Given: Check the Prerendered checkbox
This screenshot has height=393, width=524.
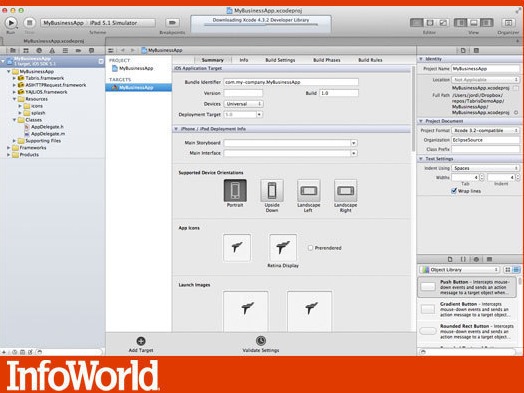Looking at the screenshot, I should 310,248.
